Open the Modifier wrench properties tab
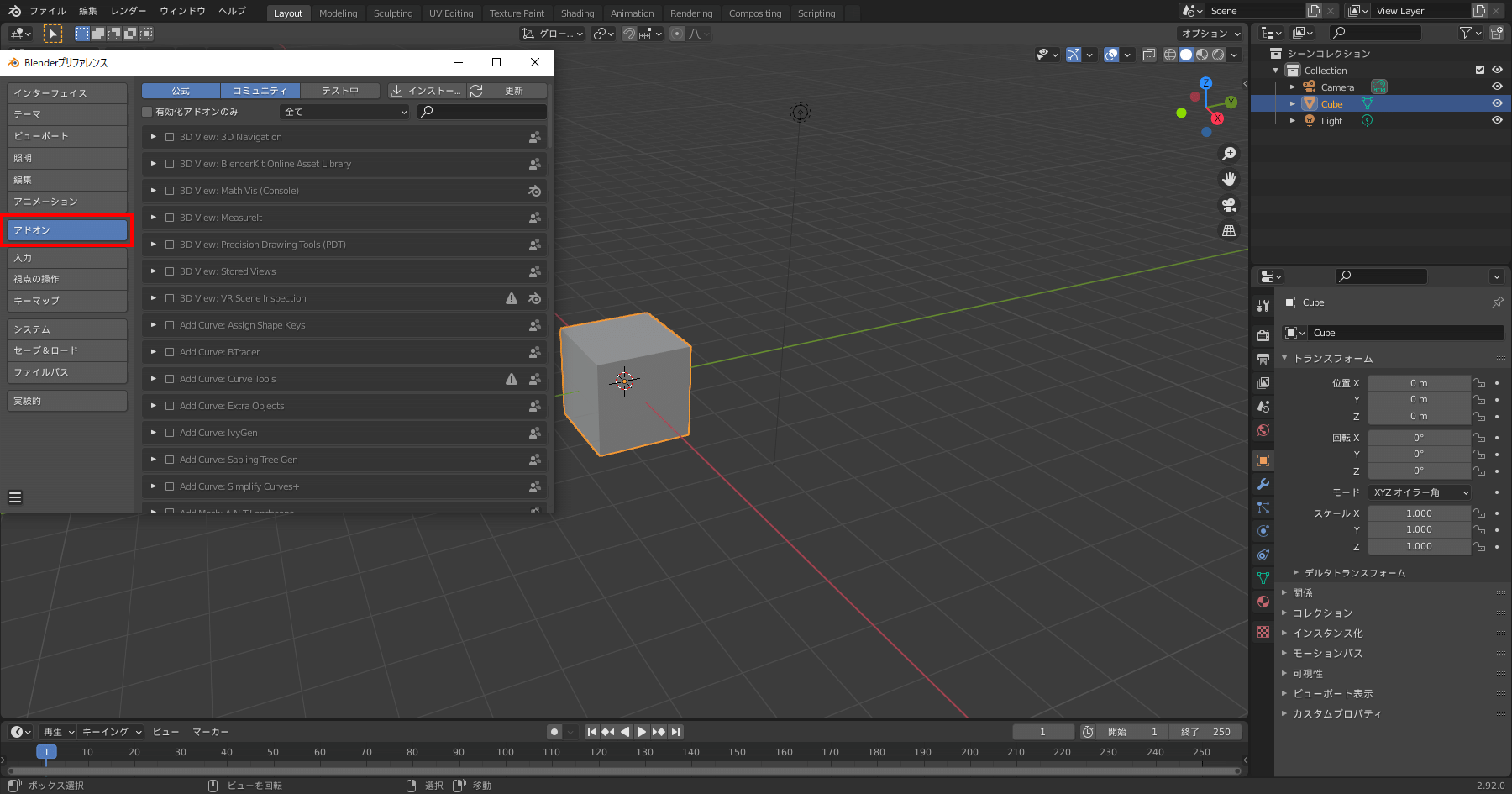 1263,484
